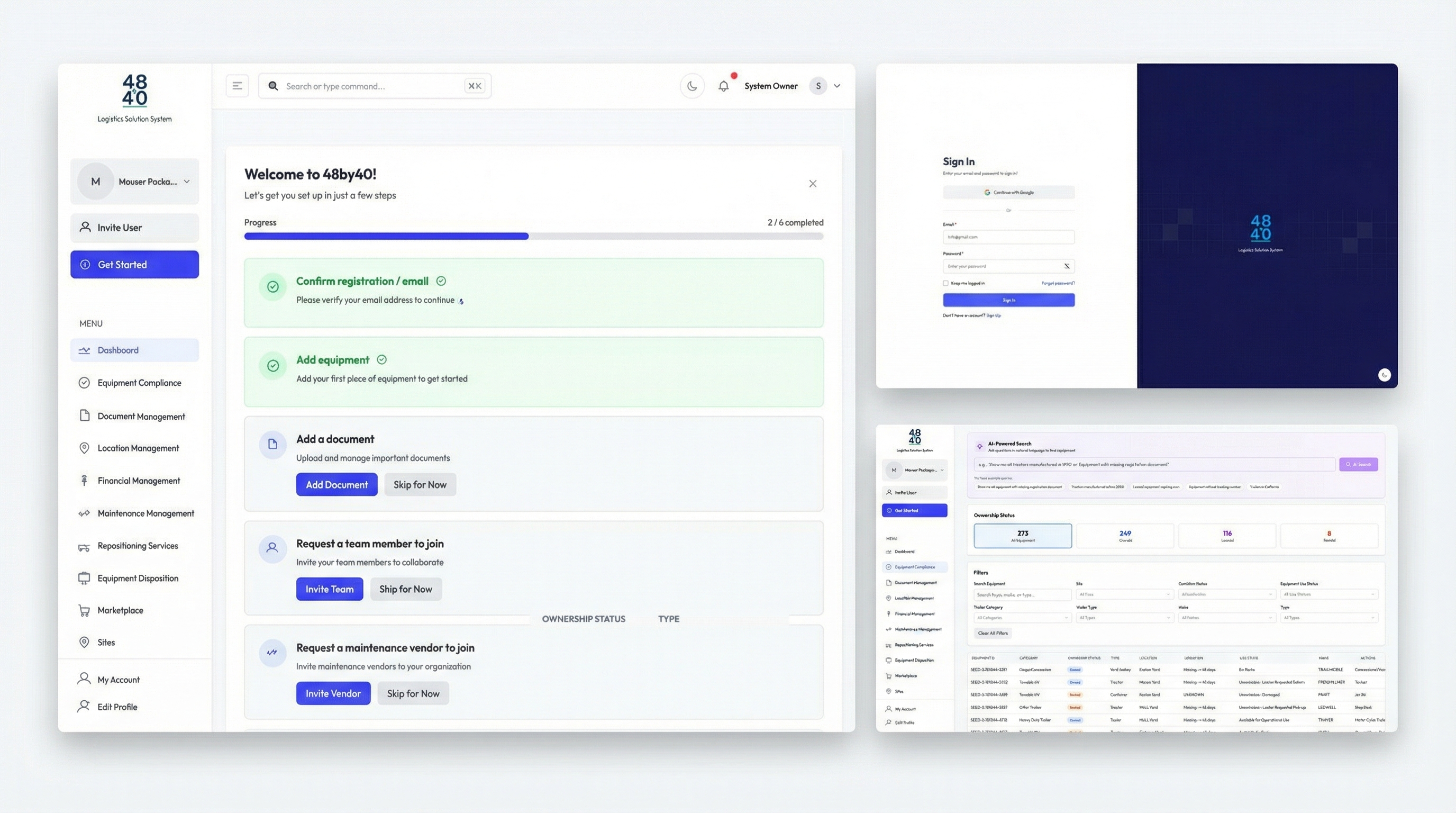Click the sidebar collapse hamburger icon
The image size is (1456, 813).
237,86
